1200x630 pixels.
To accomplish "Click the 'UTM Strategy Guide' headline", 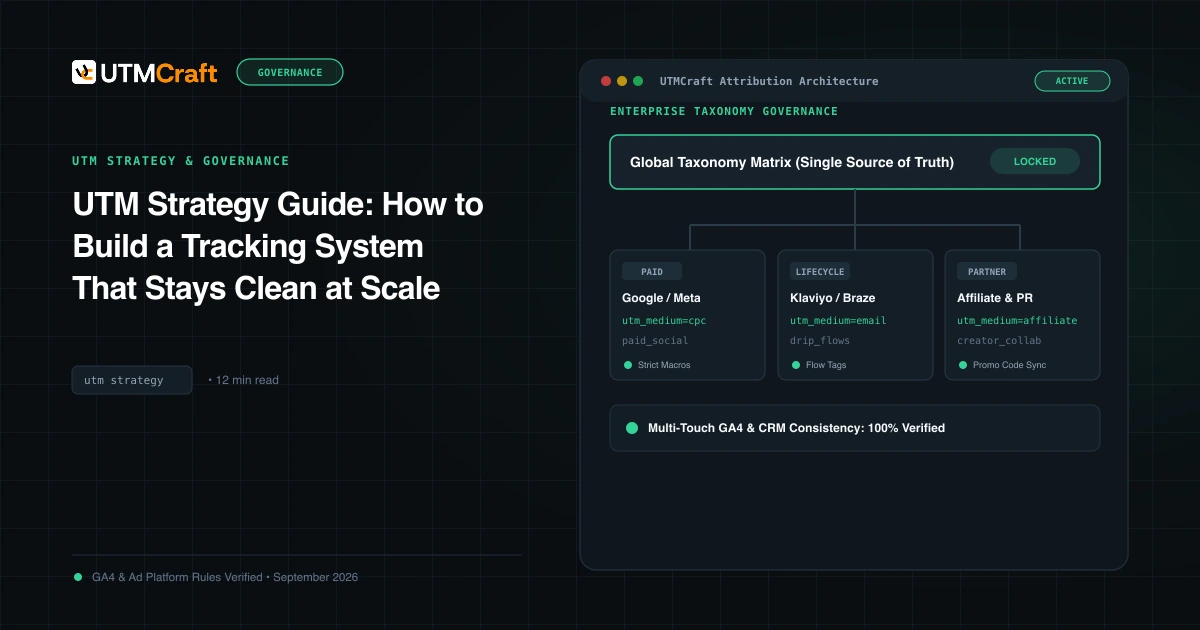I will coord(277,246).
